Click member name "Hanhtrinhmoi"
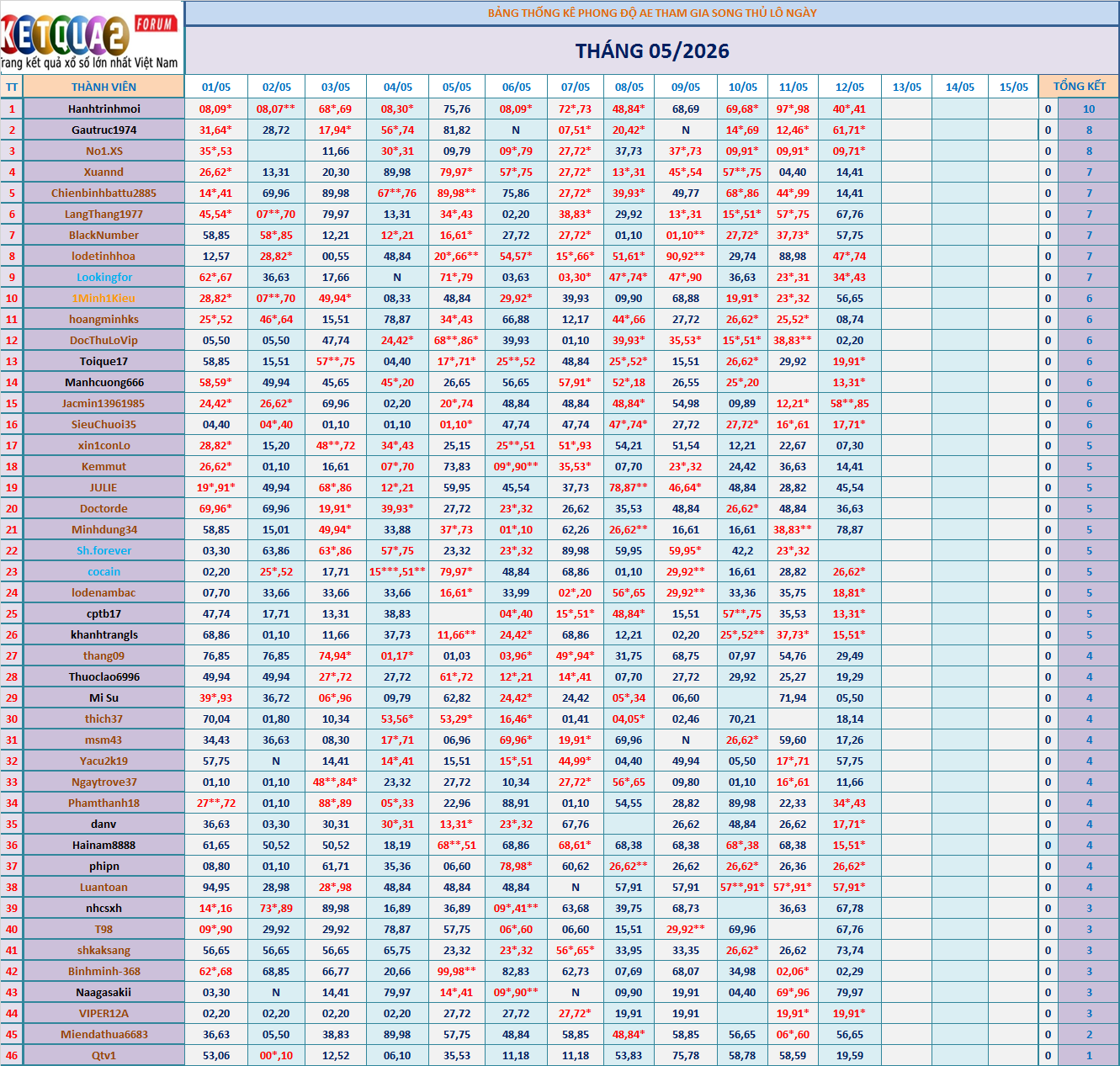1120x1066 pixels. pos(104,109)
